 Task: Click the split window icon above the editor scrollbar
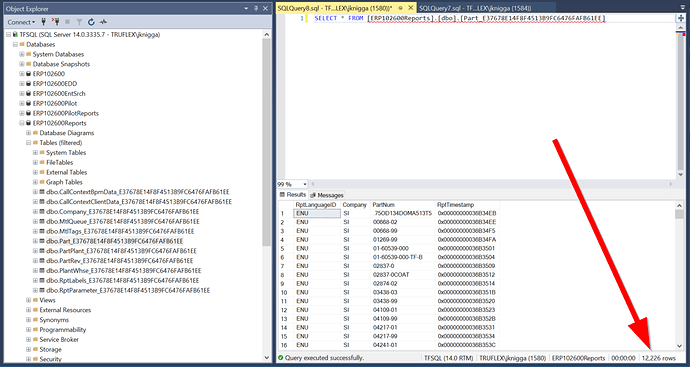point(680,18)
